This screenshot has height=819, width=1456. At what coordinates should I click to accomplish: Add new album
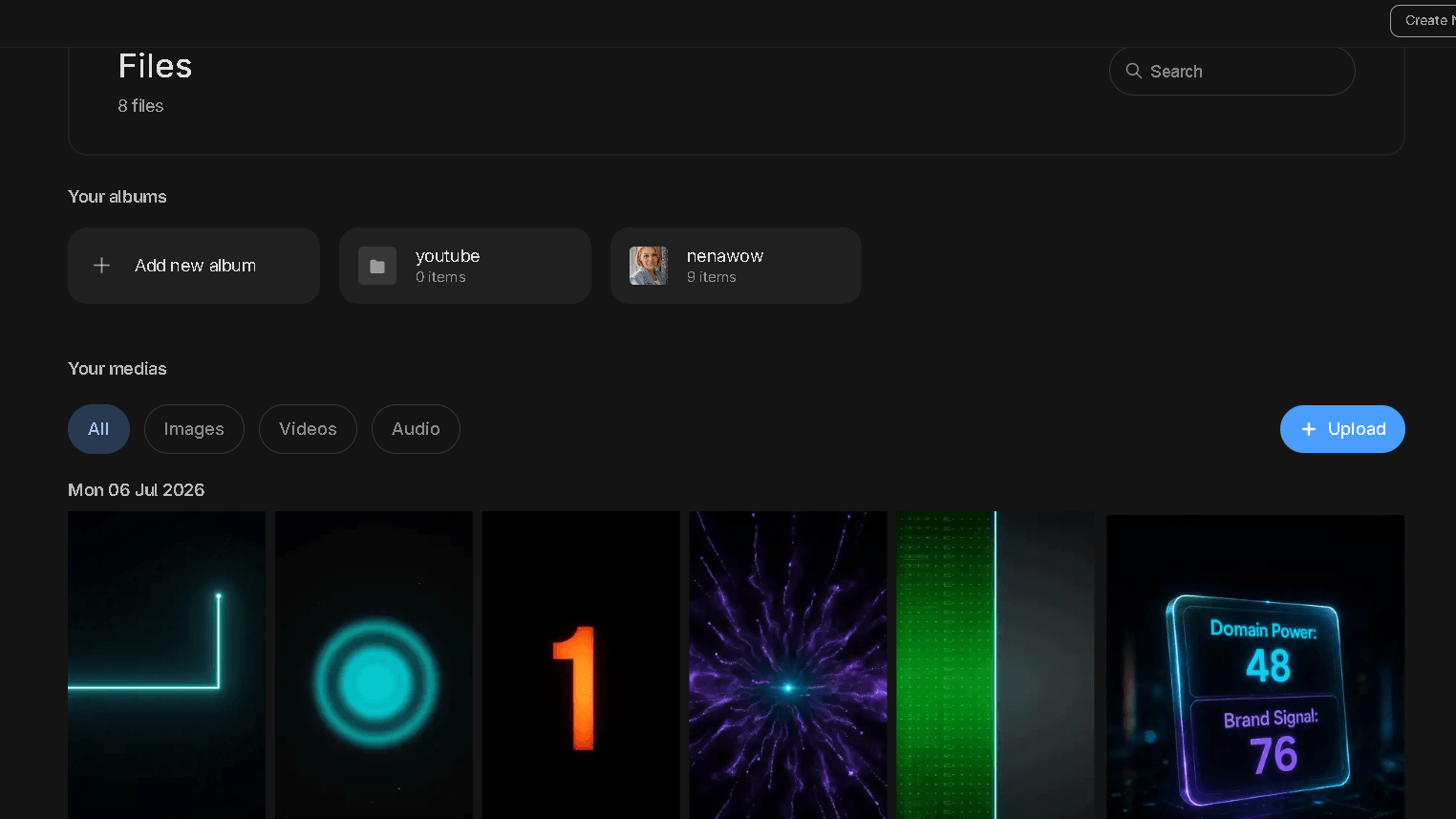pos(194,266)
